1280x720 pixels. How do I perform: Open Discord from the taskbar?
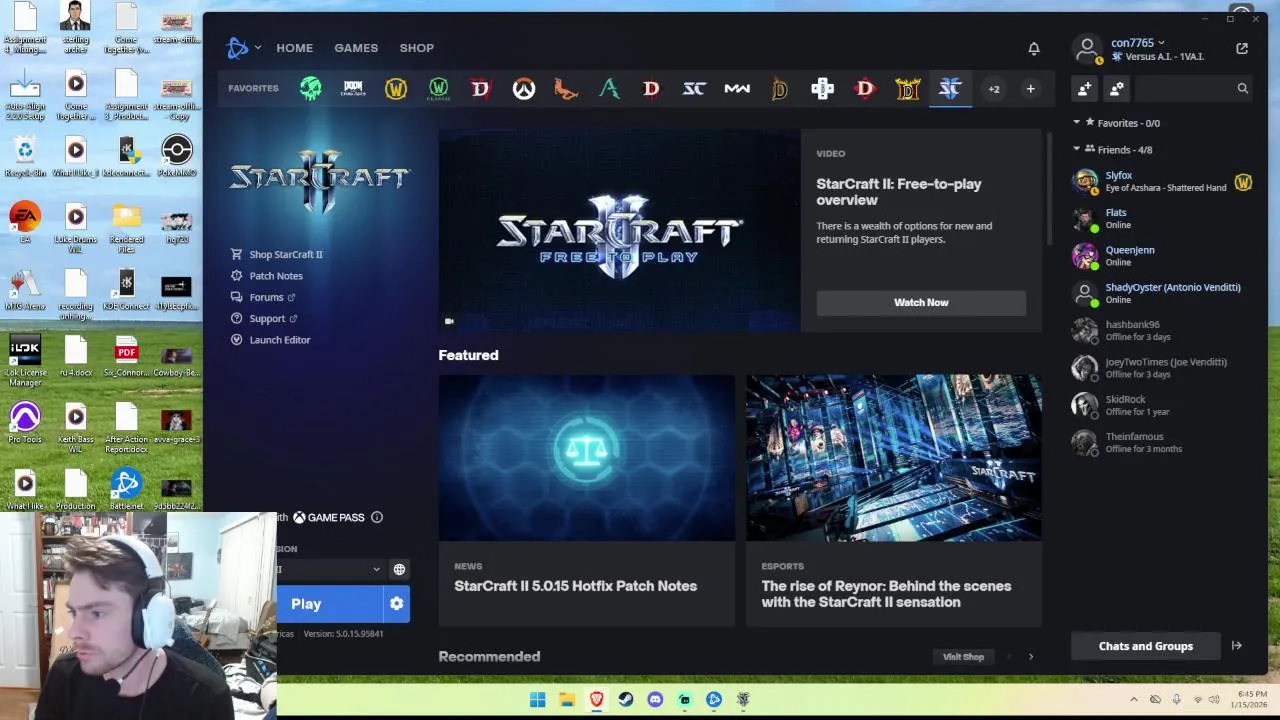655,700
